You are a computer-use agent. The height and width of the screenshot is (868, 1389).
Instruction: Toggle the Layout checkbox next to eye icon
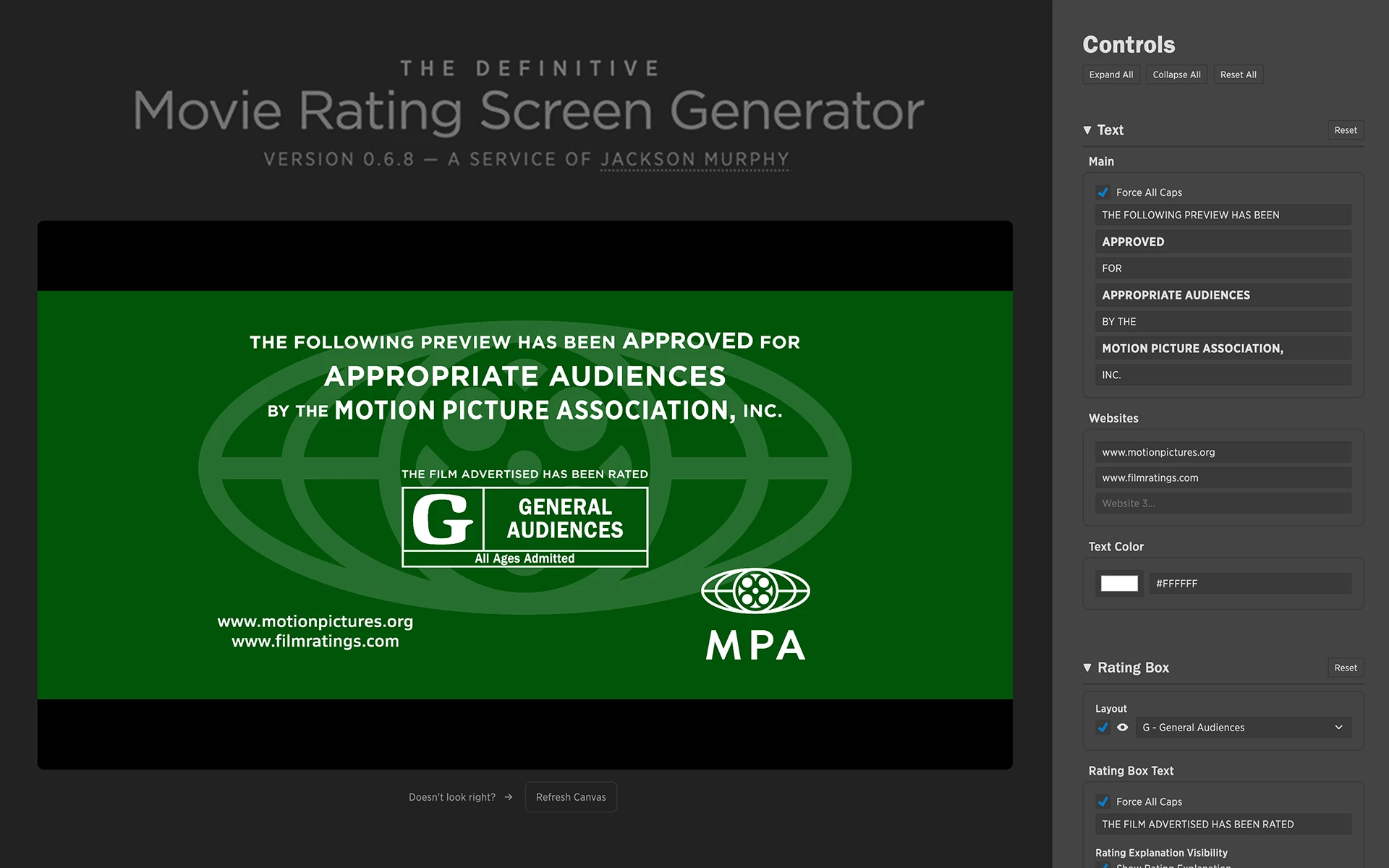click(x=1103, y=728)
